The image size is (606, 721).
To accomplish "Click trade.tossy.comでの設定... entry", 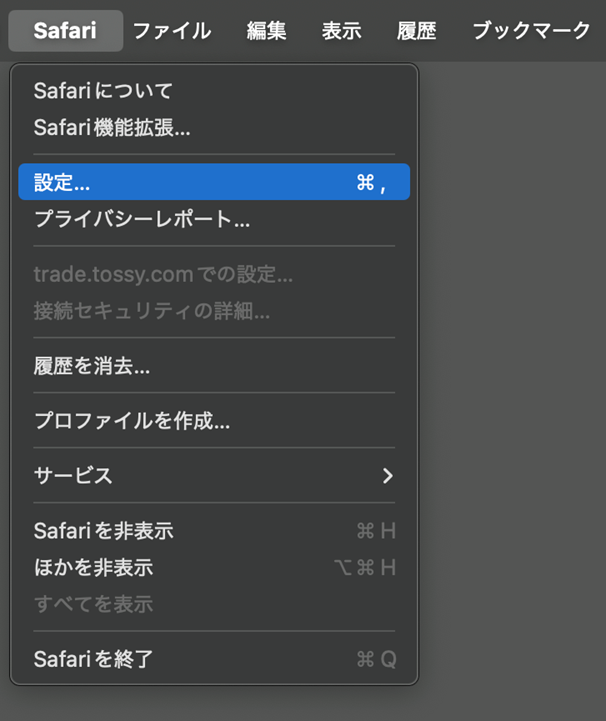I will pos(163,274).
